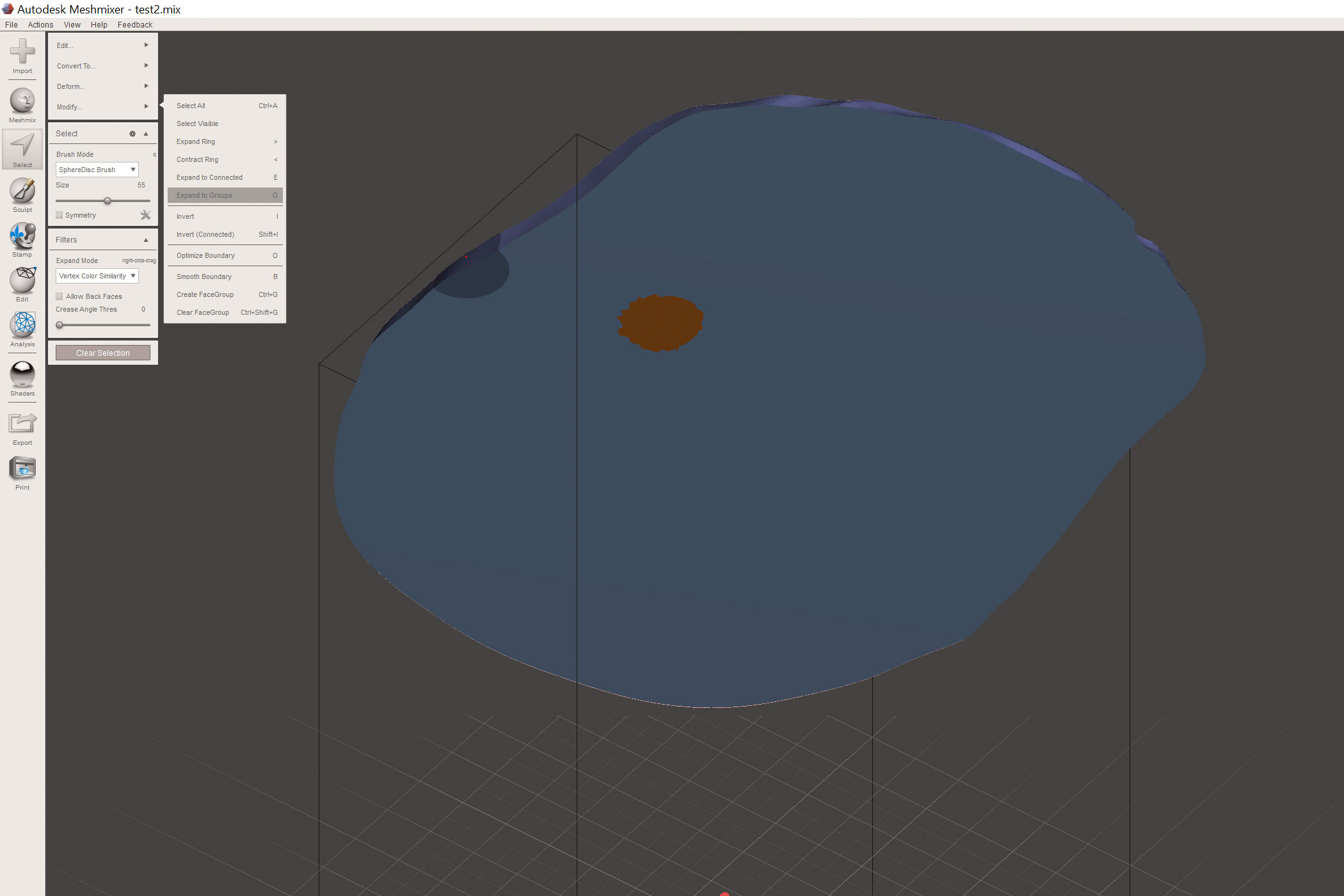Click the symmetry wrench settings icon

(x=145, y=215)
